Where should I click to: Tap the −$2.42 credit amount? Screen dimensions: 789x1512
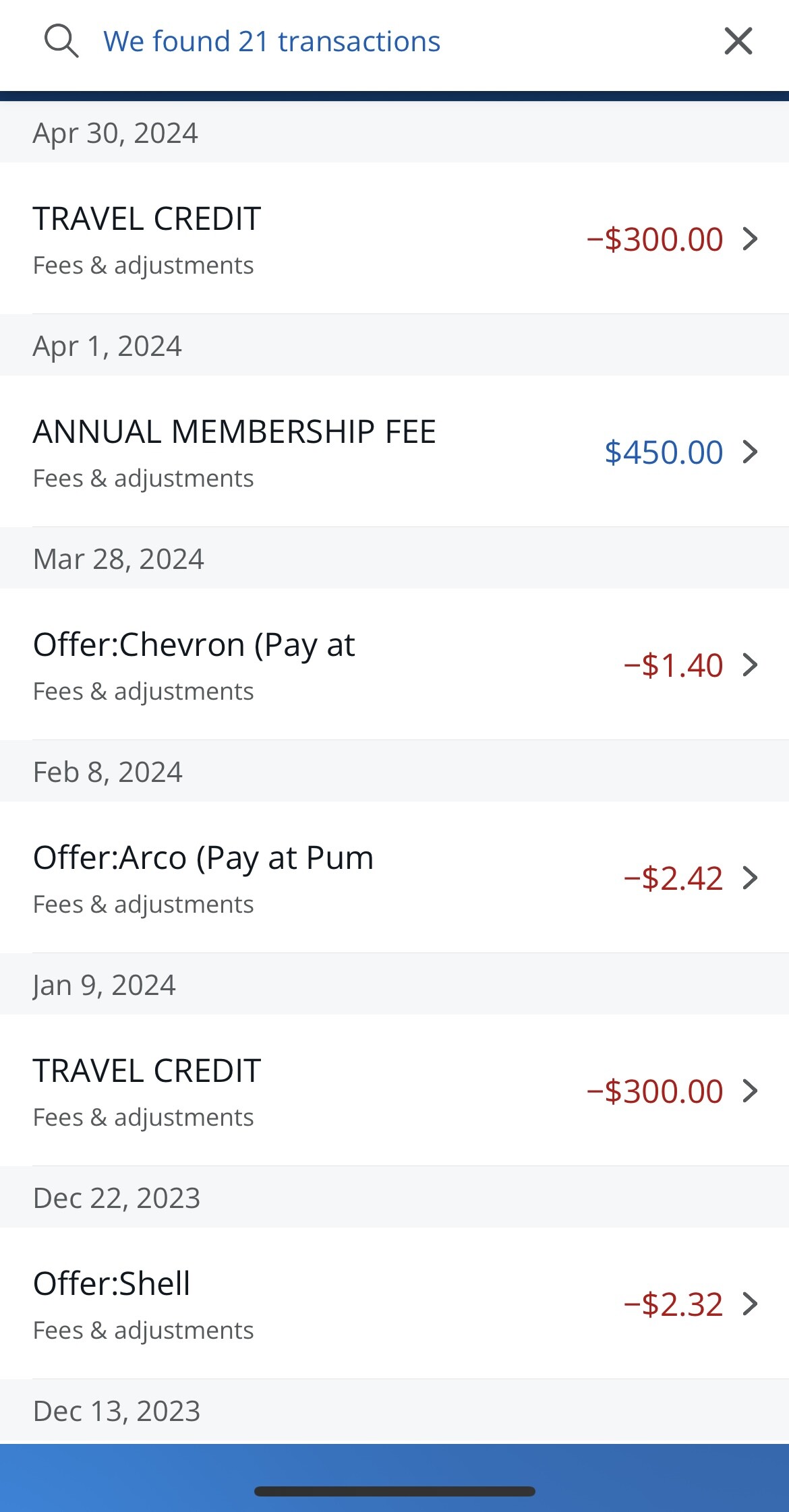coord(673,878)
